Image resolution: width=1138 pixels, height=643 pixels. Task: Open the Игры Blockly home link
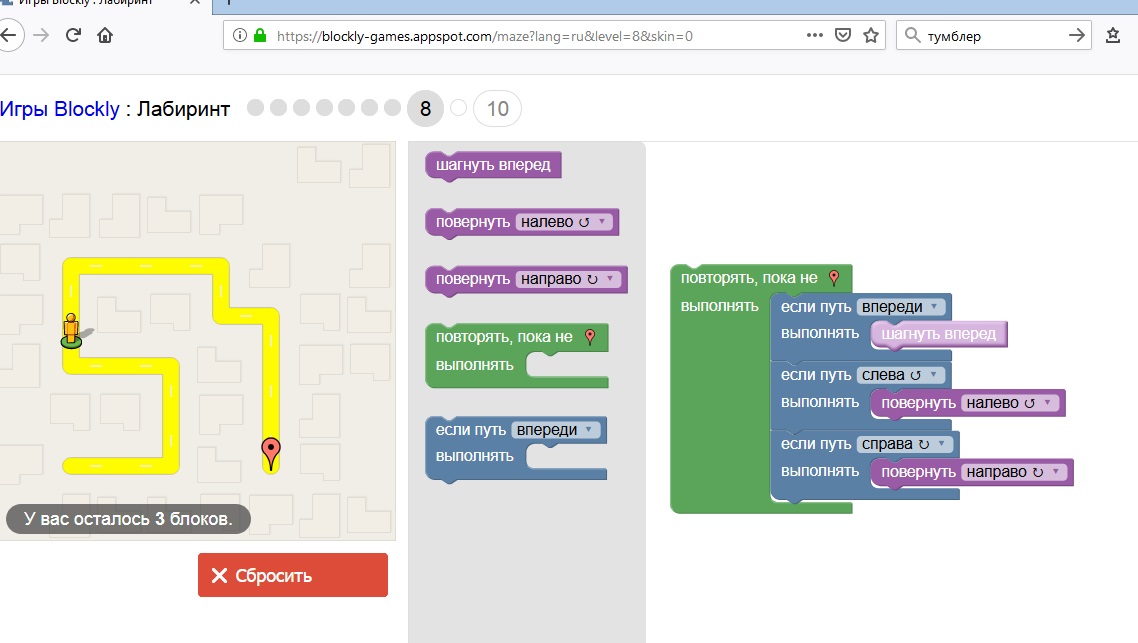(60, 109)
